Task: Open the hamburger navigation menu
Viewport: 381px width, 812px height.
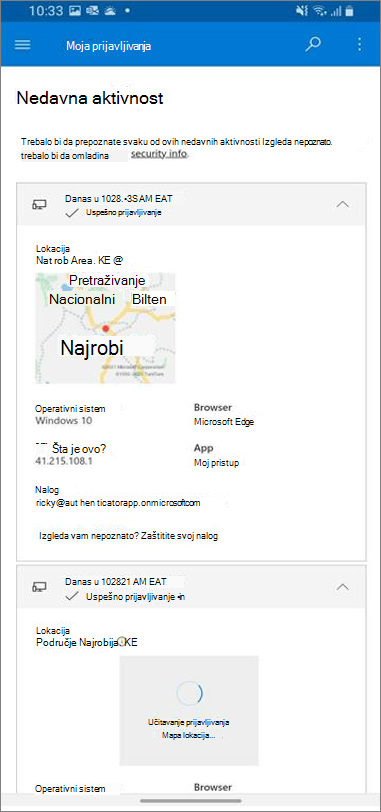Action: pyautogui.click(x=22, y=45)
